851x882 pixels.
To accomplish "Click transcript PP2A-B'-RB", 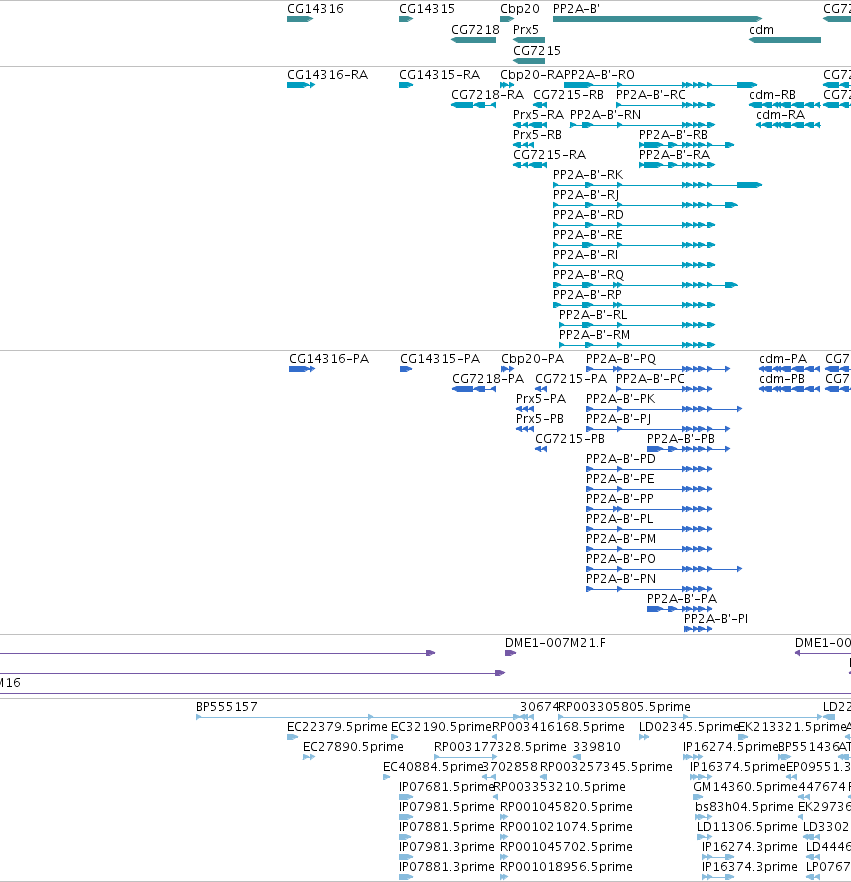I will [673, 135].
